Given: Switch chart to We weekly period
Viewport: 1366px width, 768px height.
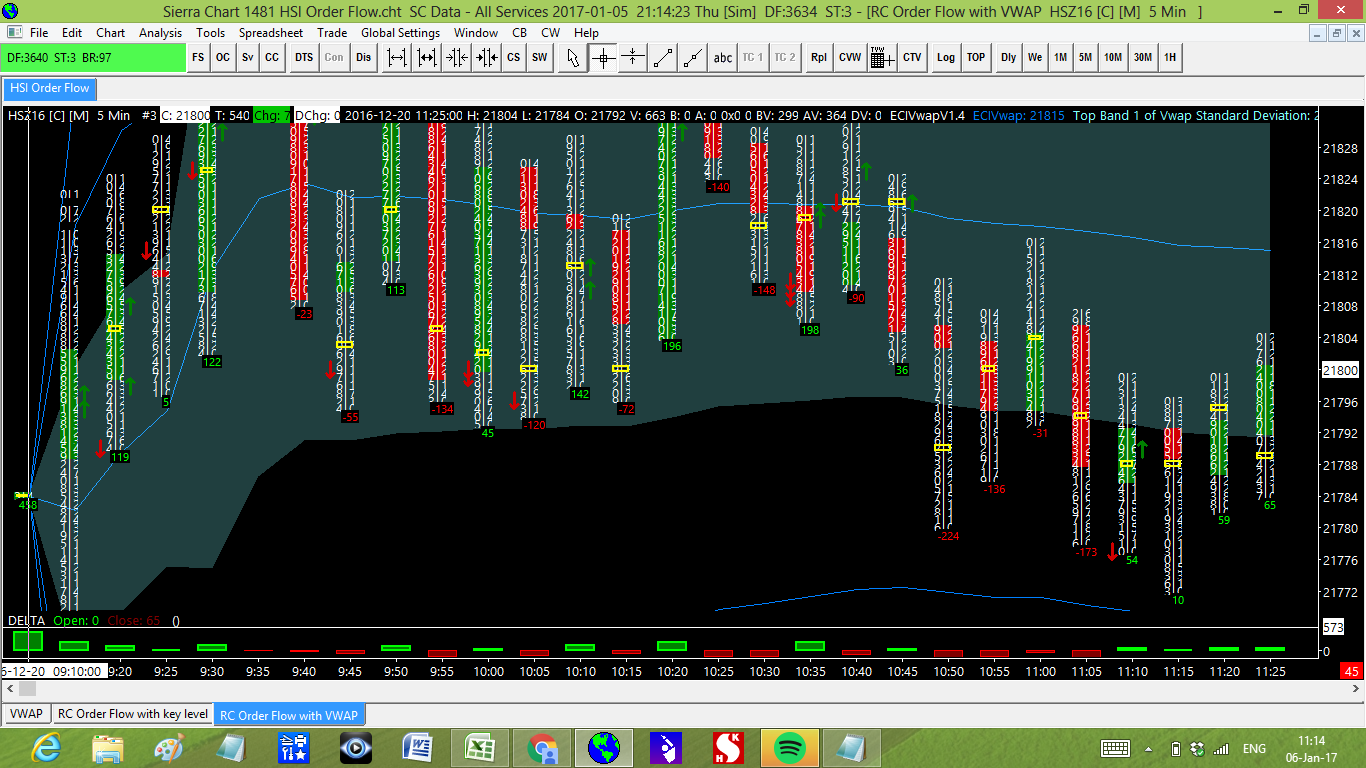Looking at the screenshot, I should pos(1035,58).
